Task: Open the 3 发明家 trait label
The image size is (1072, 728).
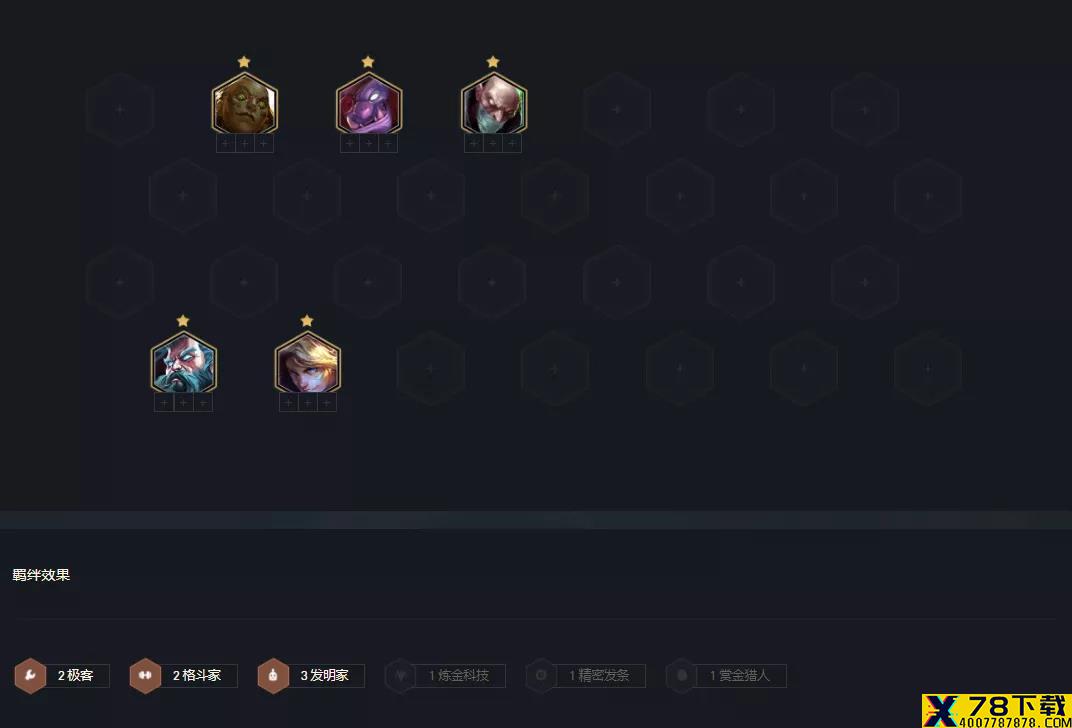Action: pyautogui.click(x=325, y=675)
